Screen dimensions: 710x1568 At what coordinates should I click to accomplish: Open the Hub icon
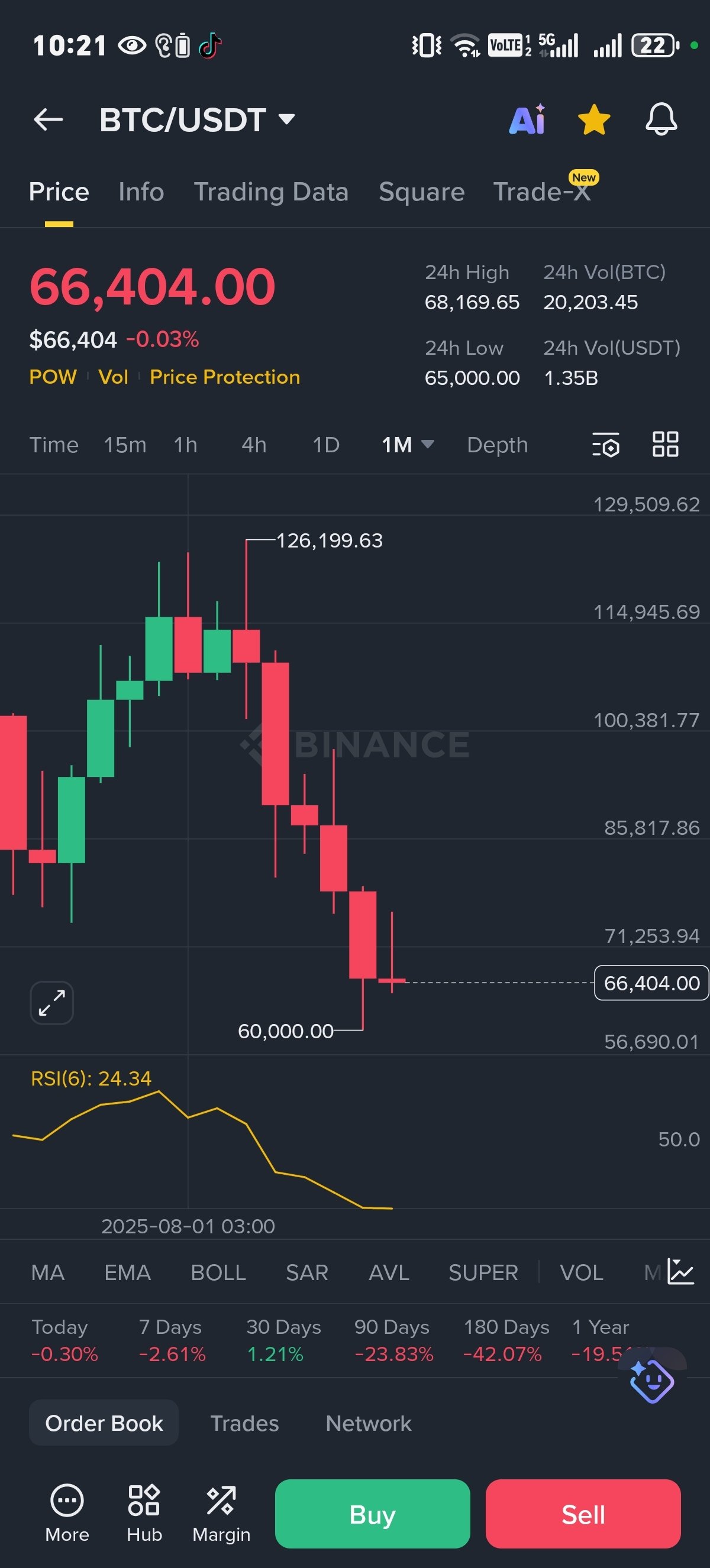click(x=144, y=1513)
